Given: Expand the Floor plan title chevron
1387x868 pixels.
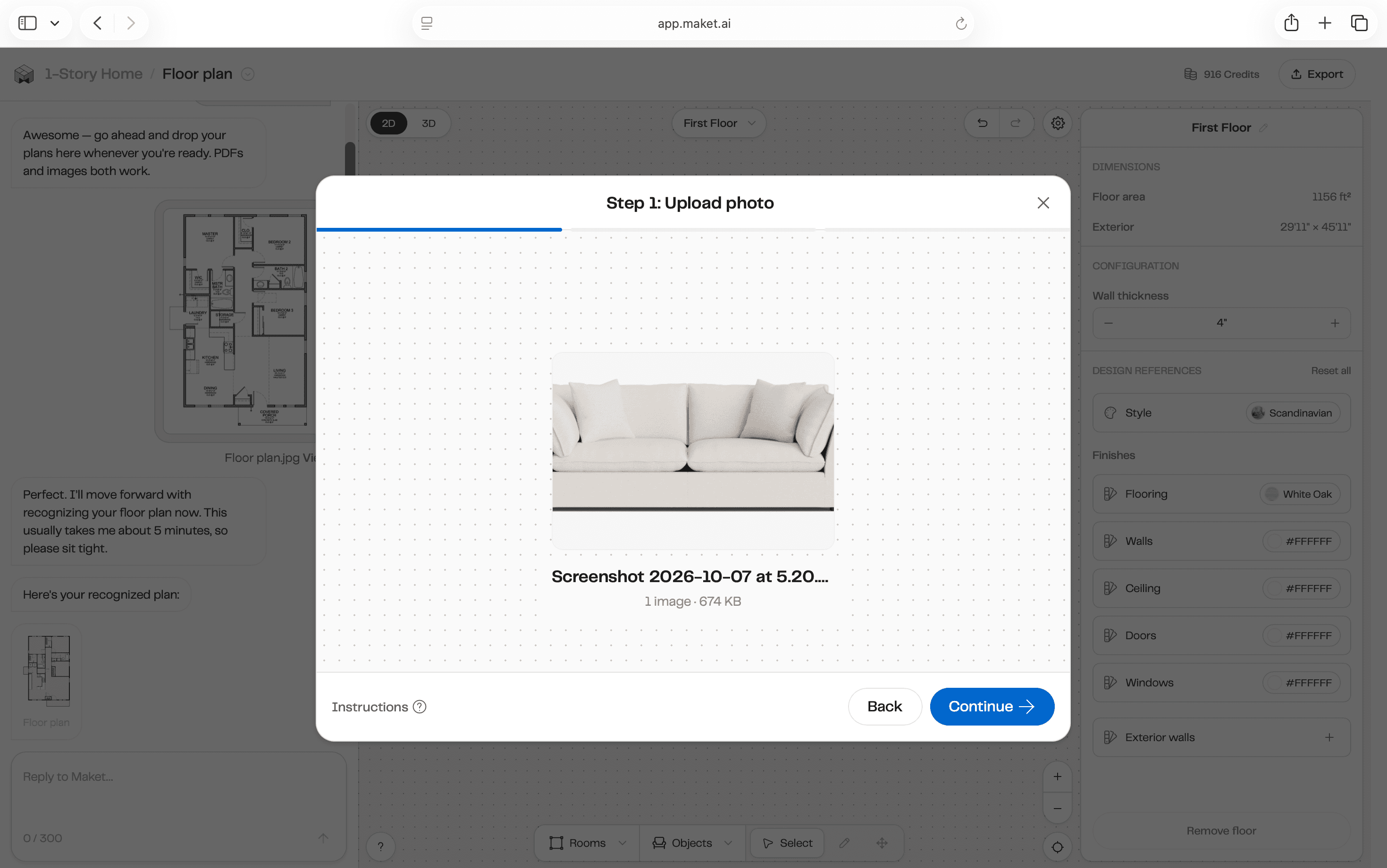Looking at the screenshot, I should tap(248, 74).
